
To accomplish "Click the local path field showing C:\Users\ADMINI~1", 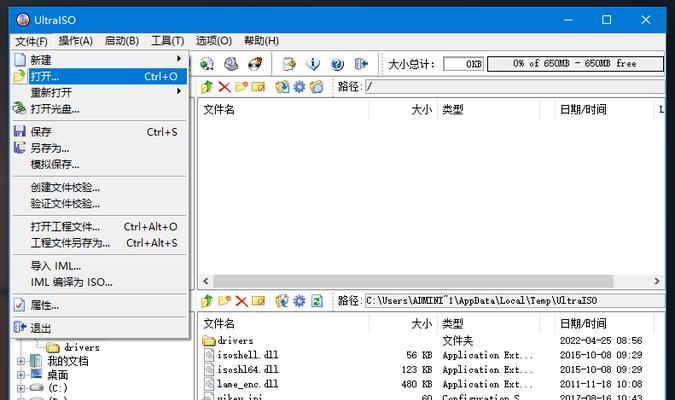I will pos(515,301).
